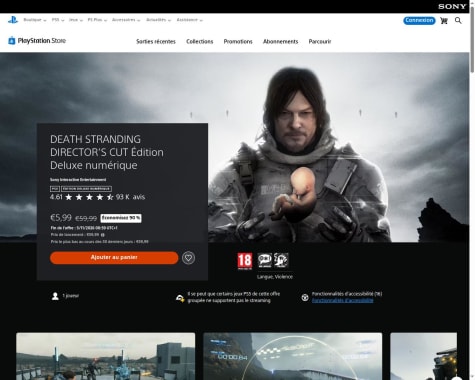Screen dimensions: 475x380
Task: Open the Promotions tab
Action: [x=238, y=41]
